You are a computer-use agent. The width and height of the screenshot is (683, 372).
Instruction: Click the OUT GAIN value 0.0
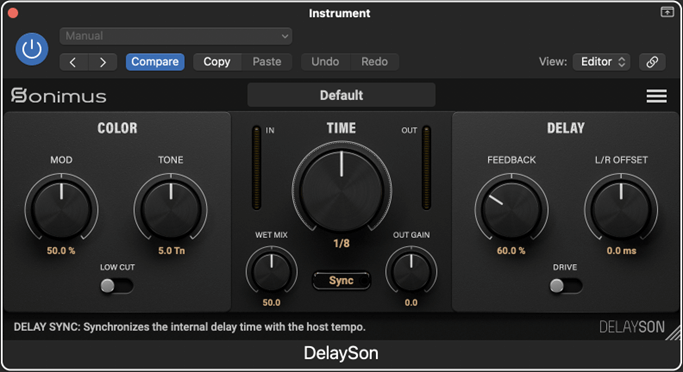[x=411, y=303]
